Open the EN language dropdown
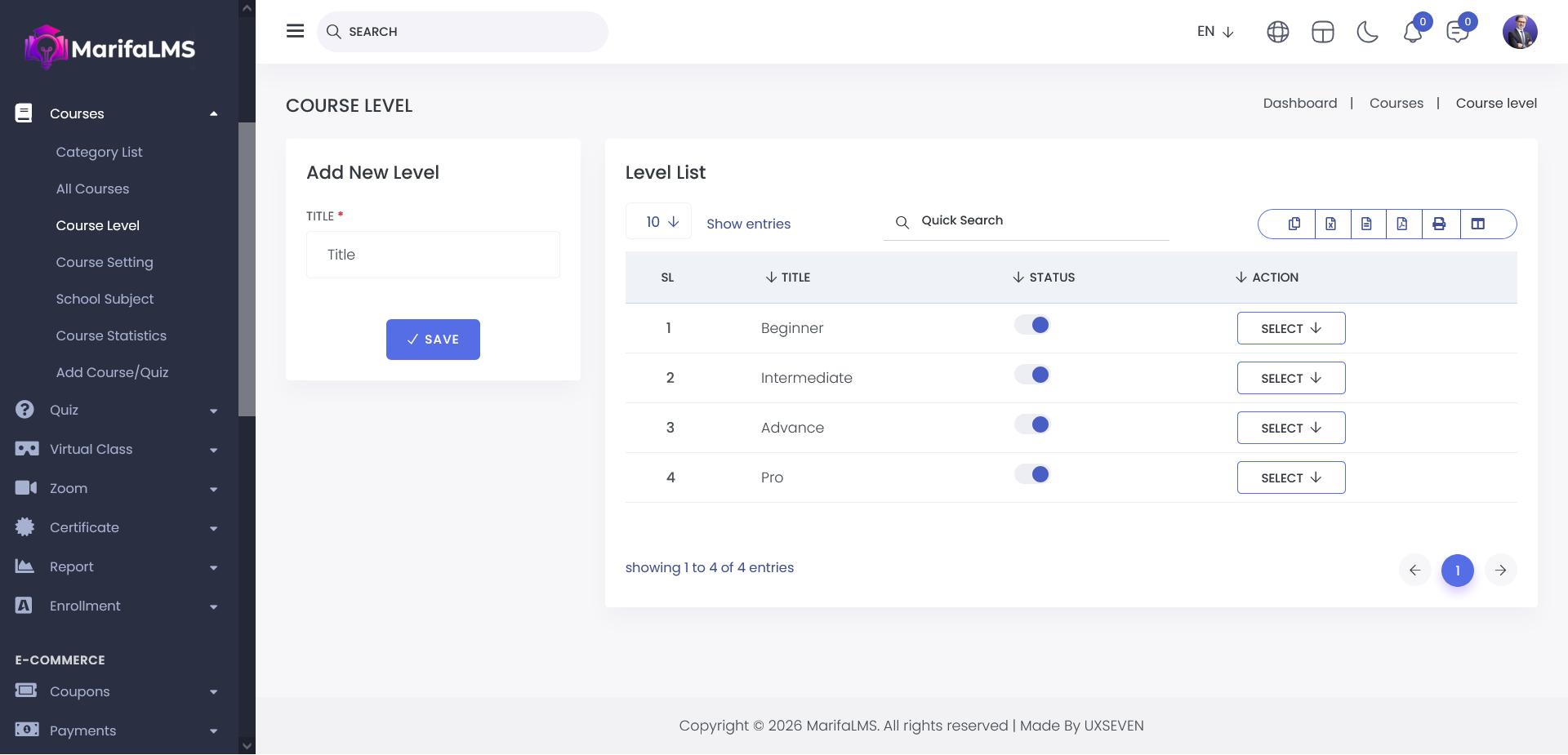This screenshot has width=1568, height=755. click(x=1214, y=32)
